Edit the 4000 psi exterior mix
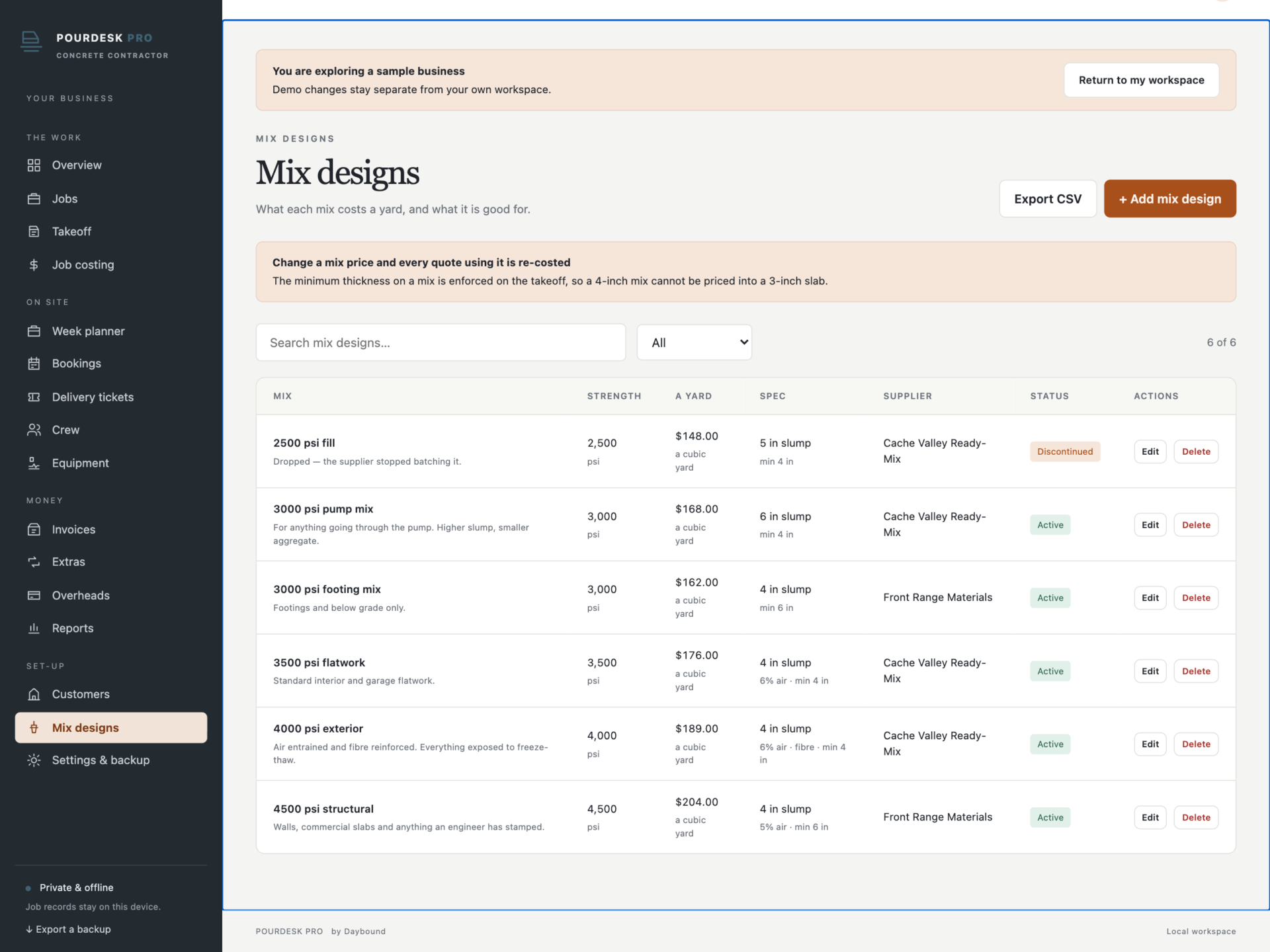 click(1150, 744)
